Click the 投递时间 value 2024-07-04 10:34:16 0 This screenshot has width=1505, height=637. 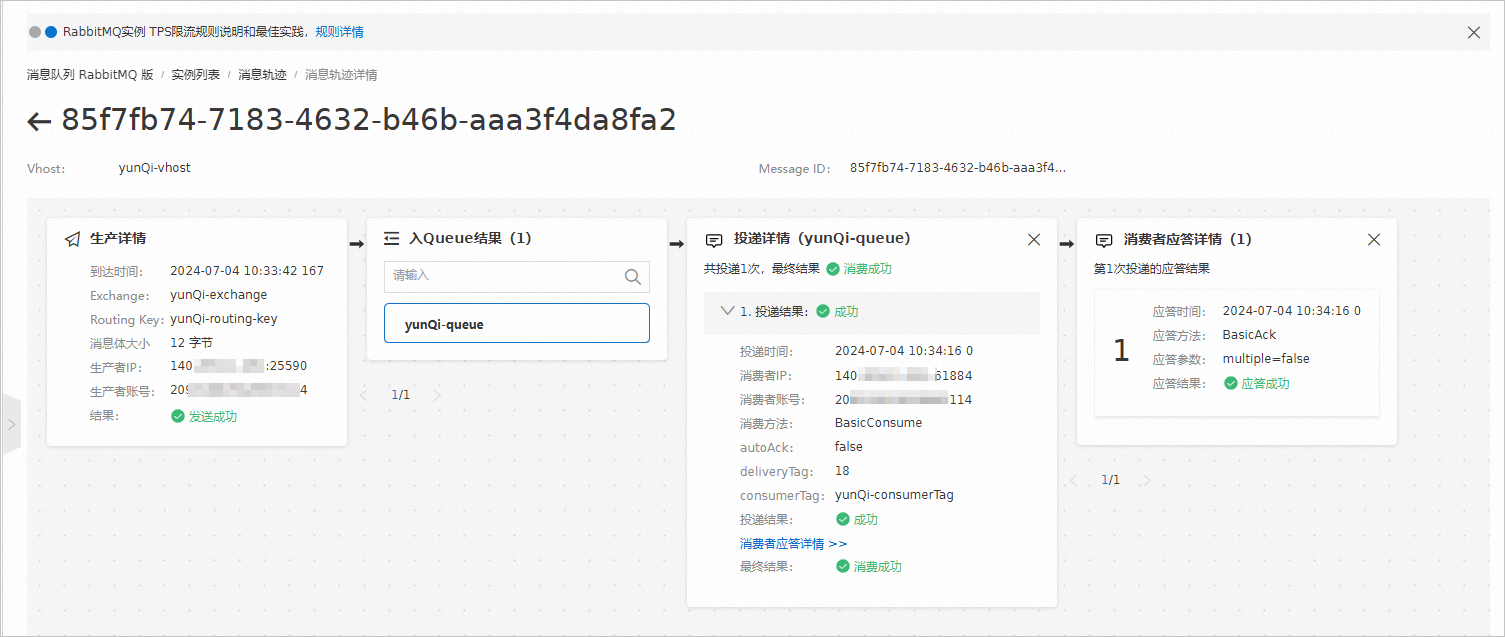[904, 351]
